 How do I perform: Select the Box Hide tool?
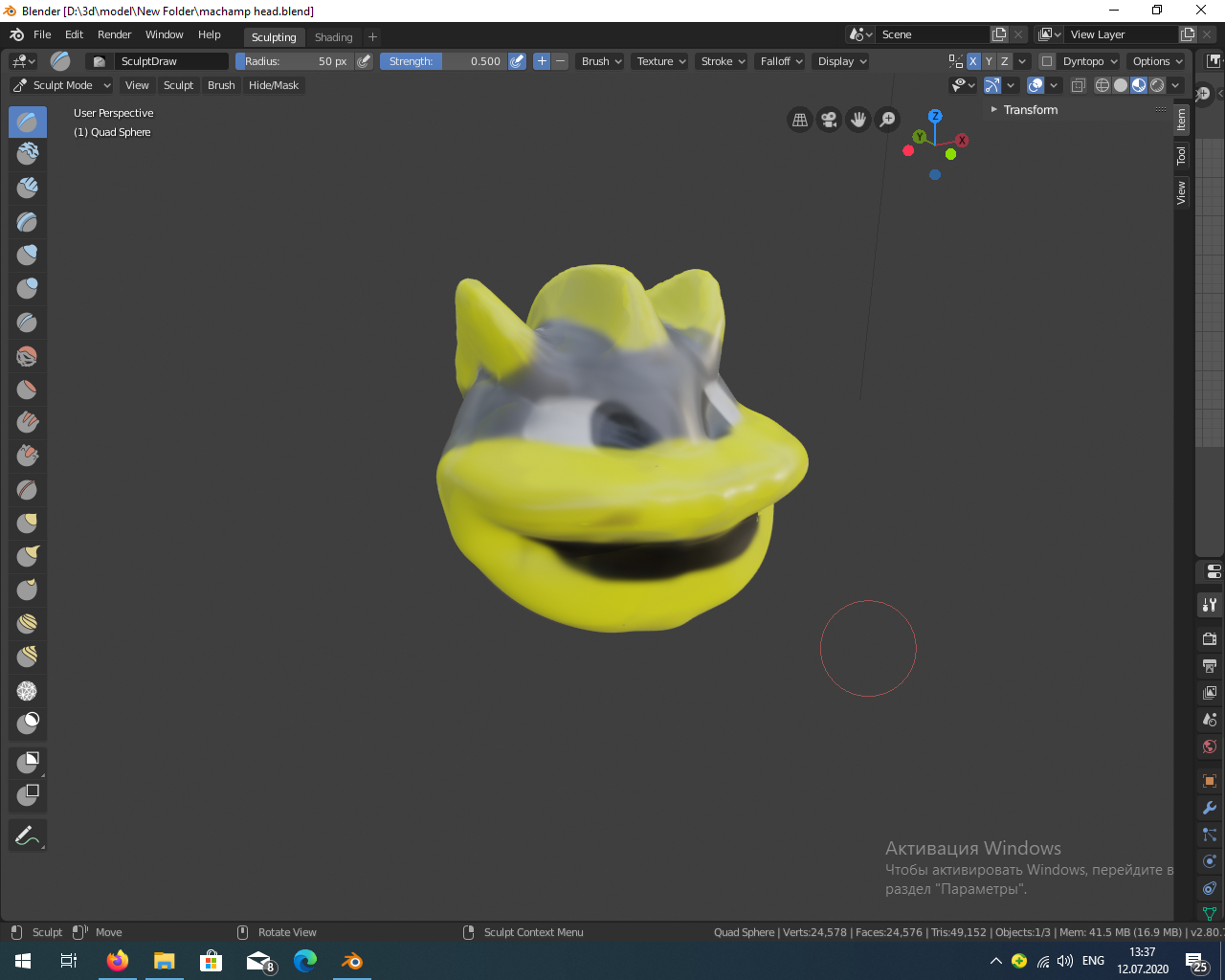[x=28, y=795]
